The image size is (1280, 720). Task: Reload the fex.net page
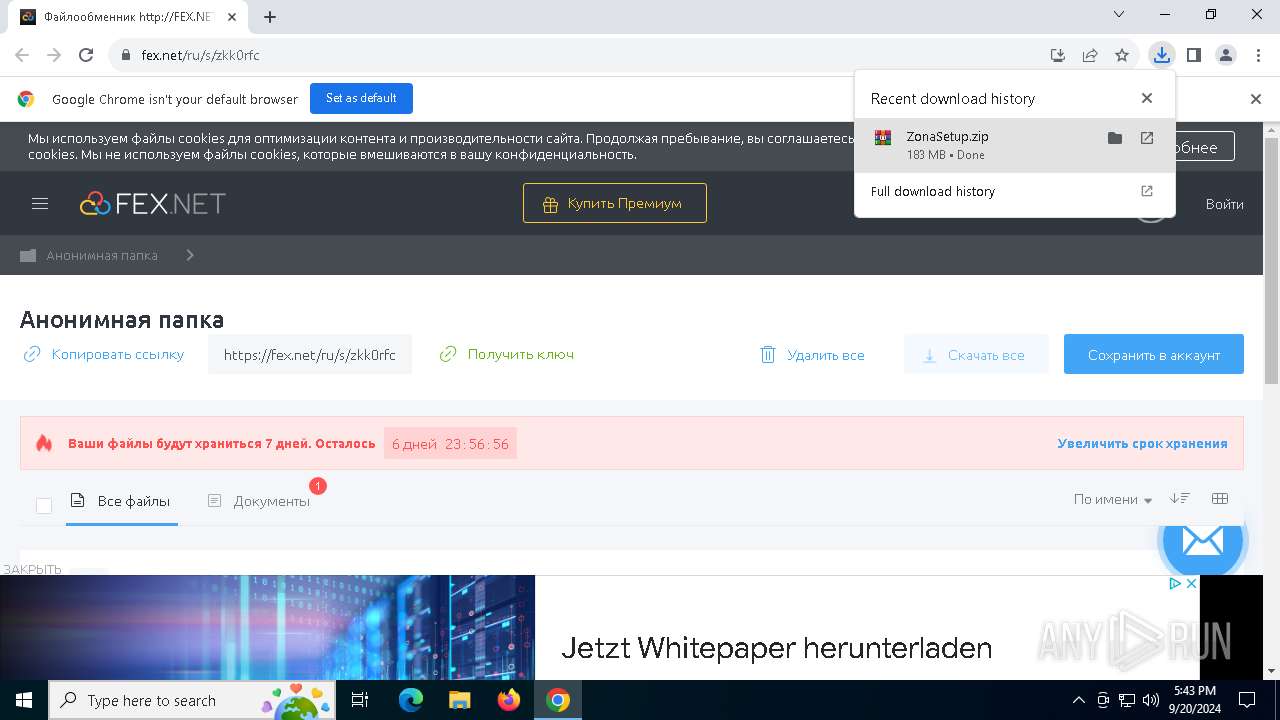pyautogui.click(x=86, y=55)
